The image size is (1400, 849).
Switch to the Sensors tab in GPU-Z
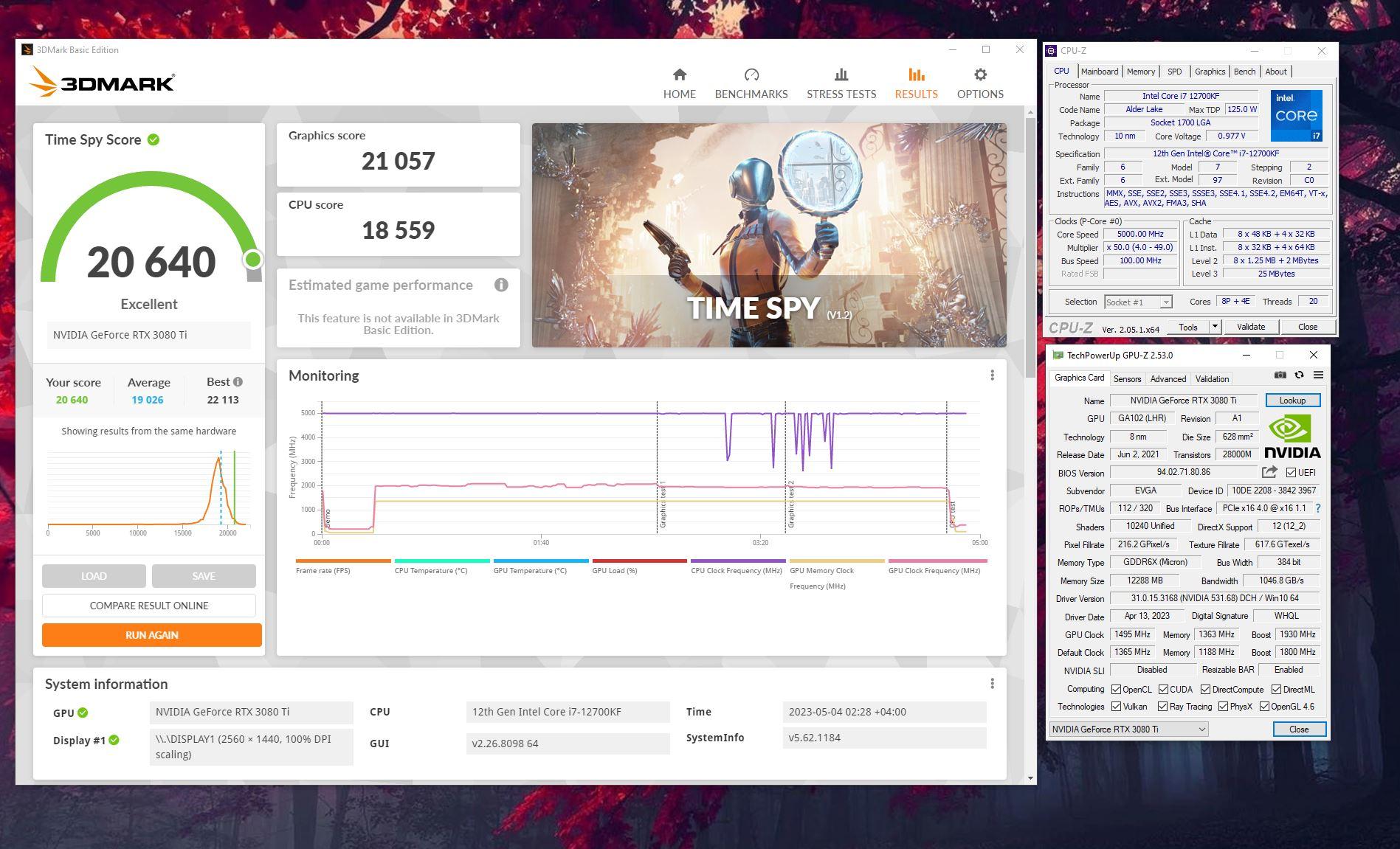(x=1127, y=379)
